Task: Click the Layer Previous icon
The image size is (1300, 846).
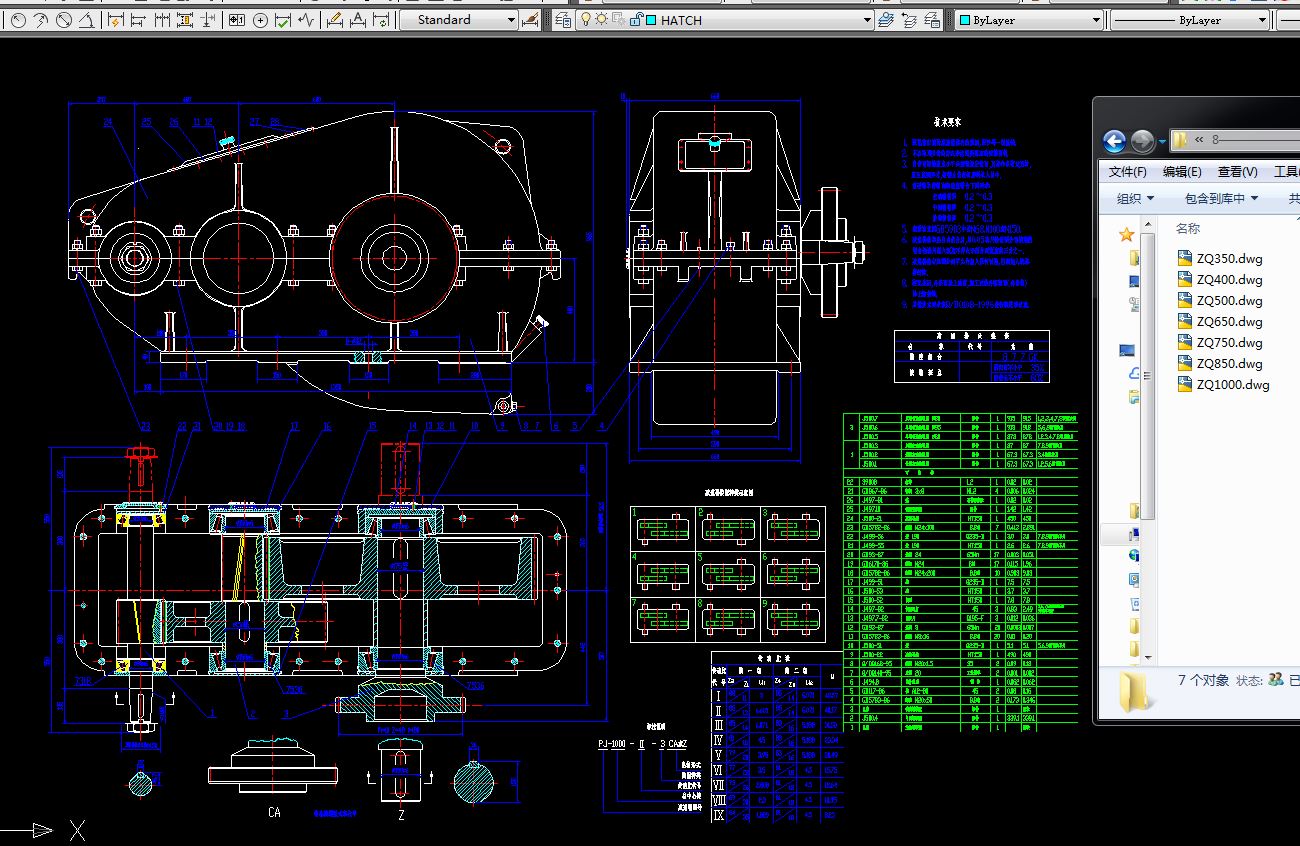Action: pos(909,20)
